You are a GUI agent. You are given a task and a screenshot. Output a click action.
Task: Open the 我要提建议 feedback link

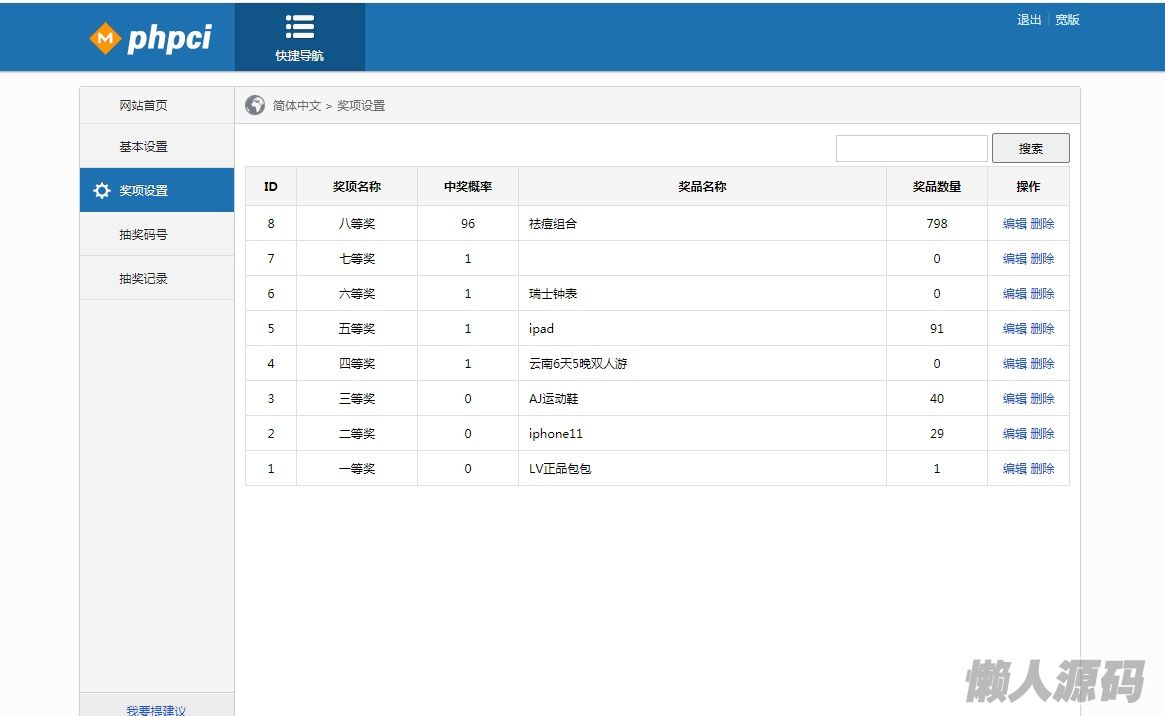coord(156,709)
